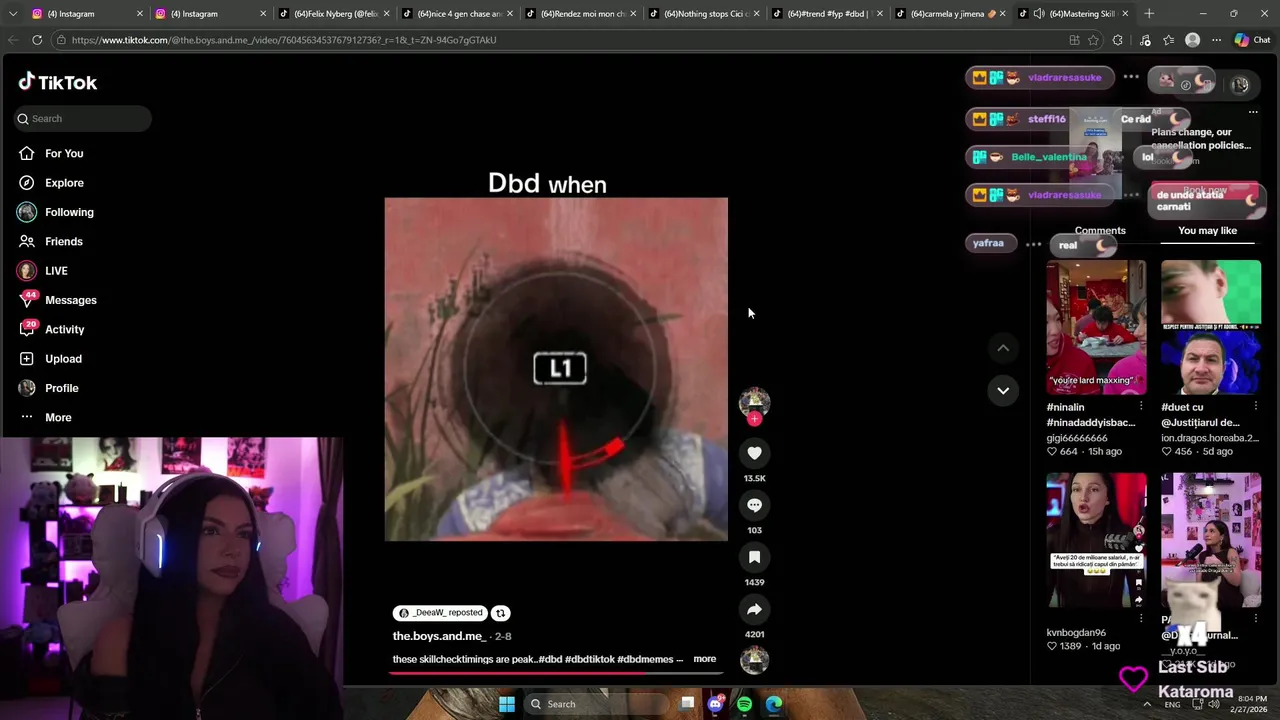This screenshot has height=720, width=1280.
Task: Open Spotify from the taskbar
Action: point(744,704)
